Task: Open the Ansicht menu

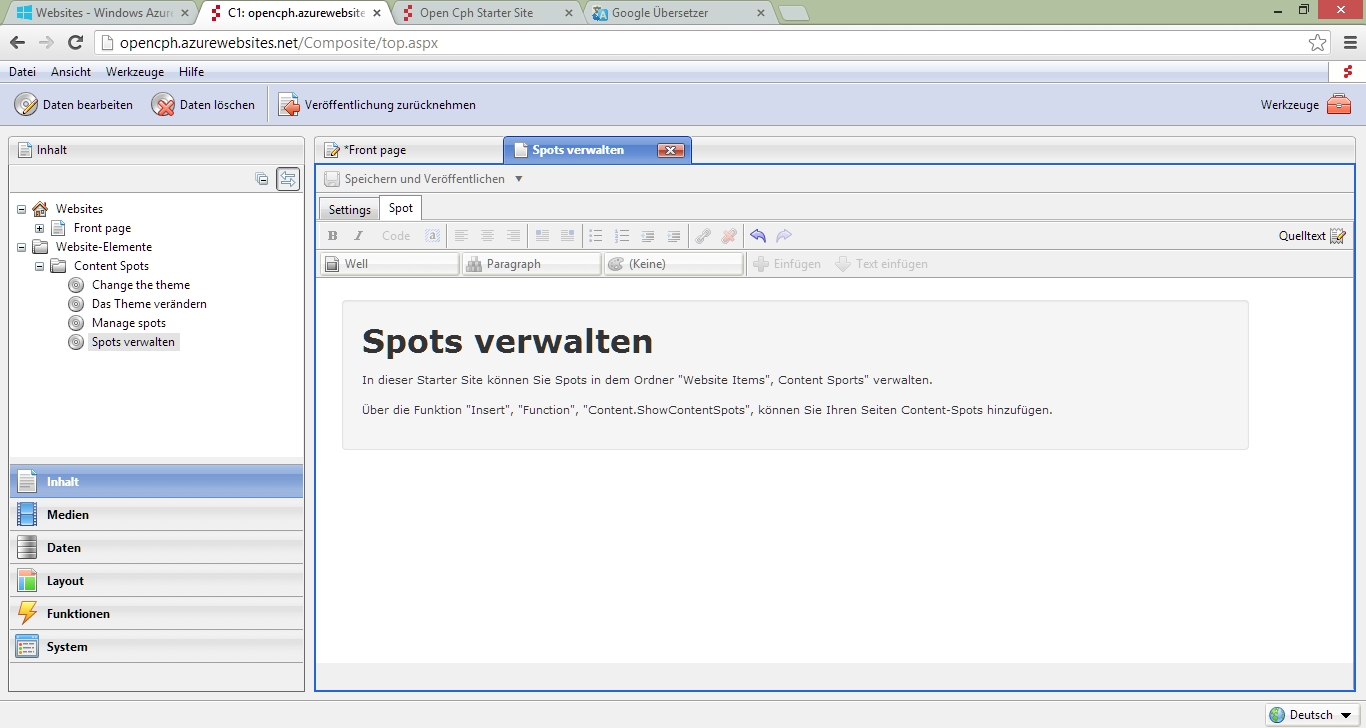Action: pyautogui.click(x=71, y=72)
